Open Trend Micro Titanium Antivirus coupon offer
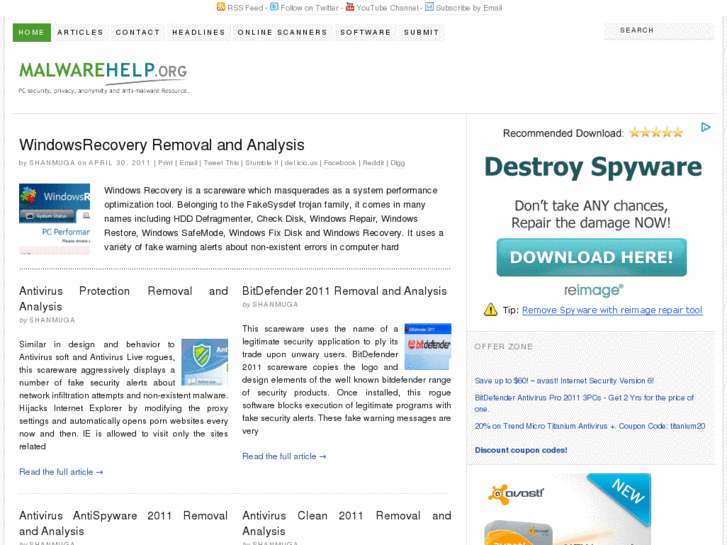 pyautogui.click(x=590, y=426)
